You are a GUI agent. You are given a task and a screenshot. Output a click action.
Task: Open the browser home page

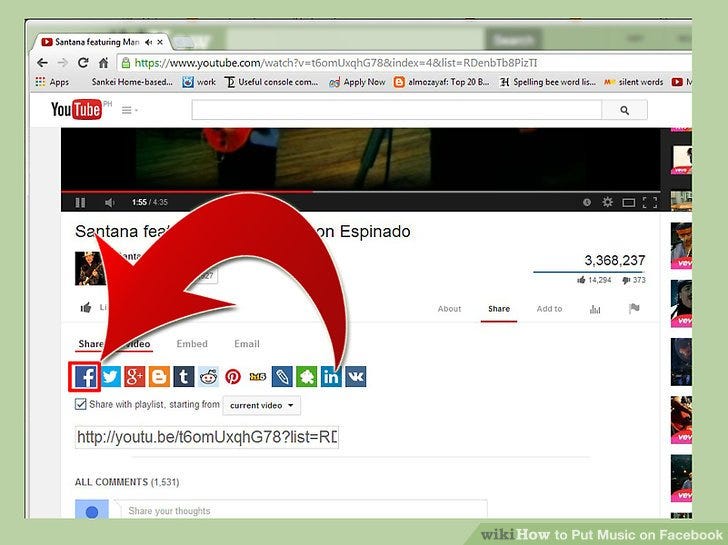[x=104, y=63]
